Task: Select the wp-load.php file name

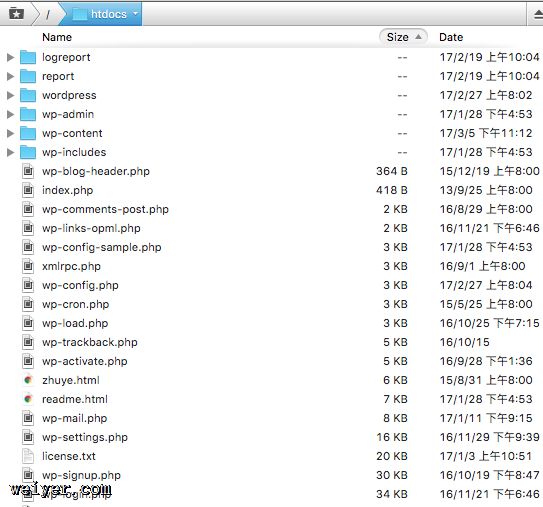Action: tap(75, 323)
